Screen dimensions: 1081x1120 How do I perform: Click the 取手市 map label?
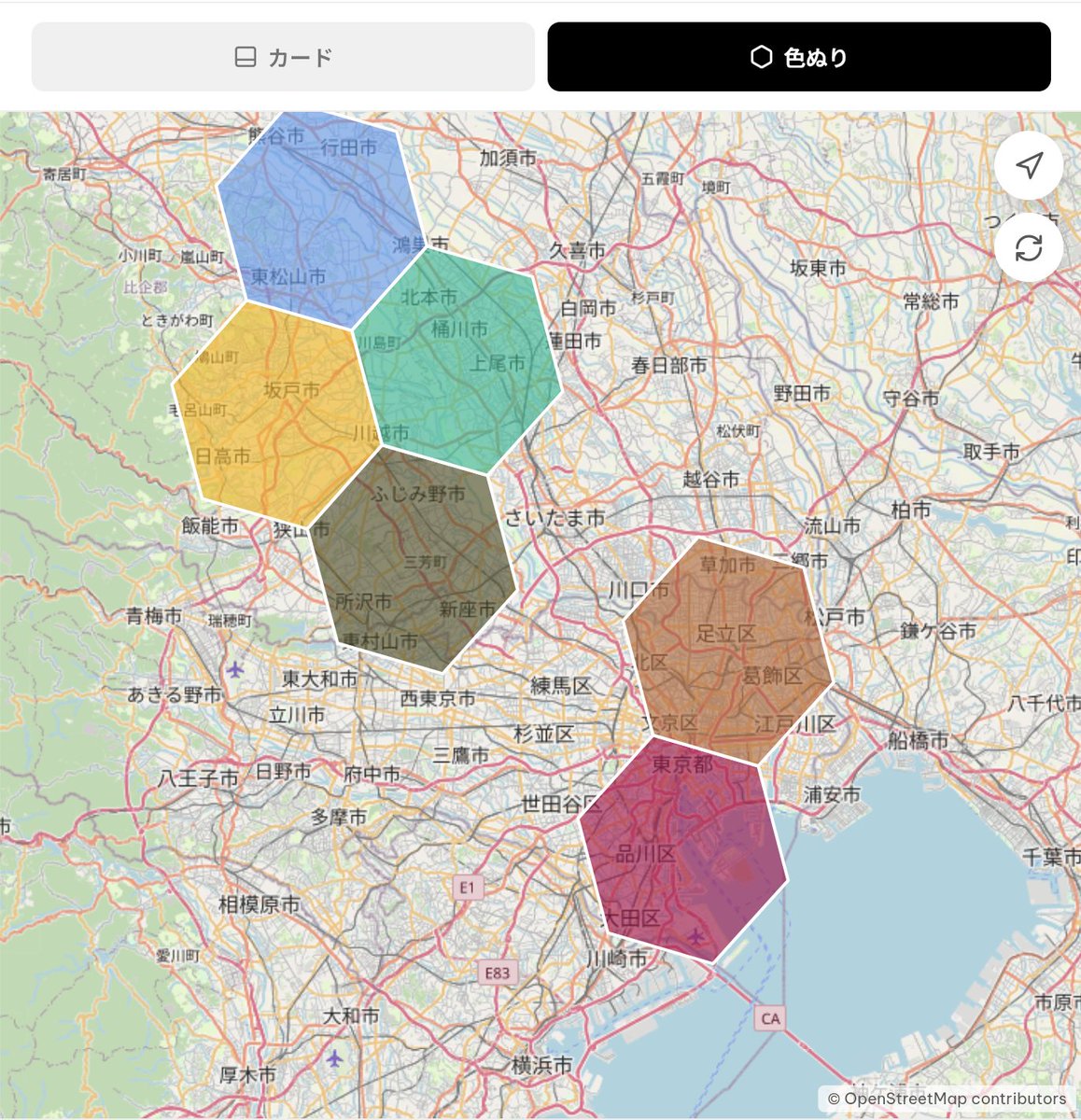click(x=992, y=452)
